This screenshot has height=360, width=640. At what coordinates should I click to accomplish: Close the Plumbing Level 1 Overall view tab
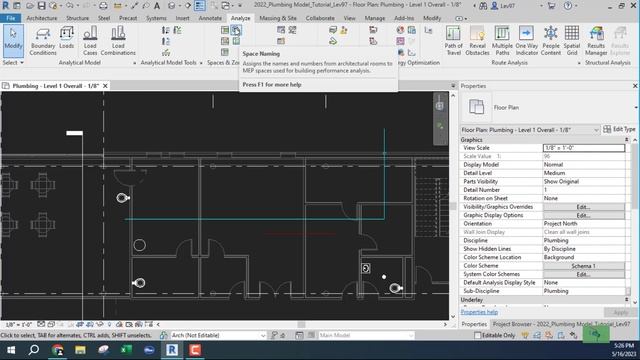105,86
